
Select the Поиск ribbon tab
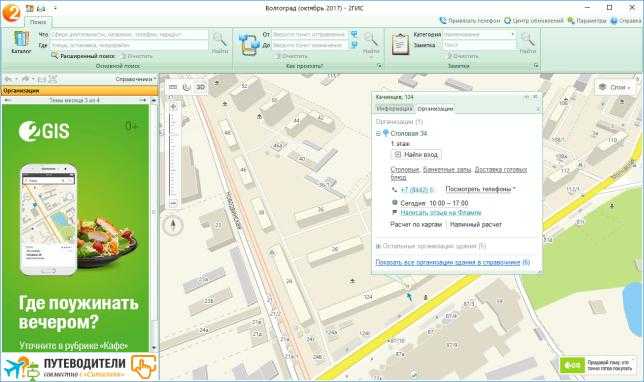(38, 22)
